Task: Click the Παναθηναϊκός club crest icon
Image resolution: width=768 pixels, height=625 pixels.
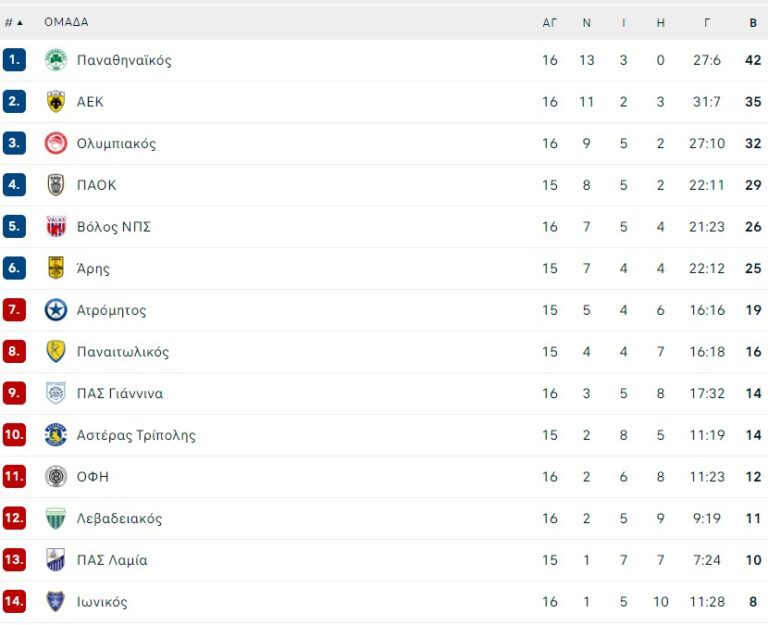Action: (56, 60)
